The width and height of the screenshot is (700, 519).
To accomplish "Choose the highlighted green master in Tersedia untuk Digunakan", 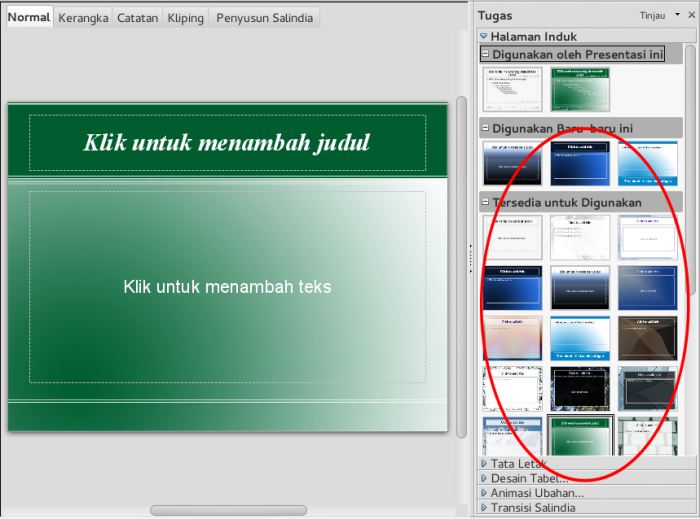I will [580, 436].
